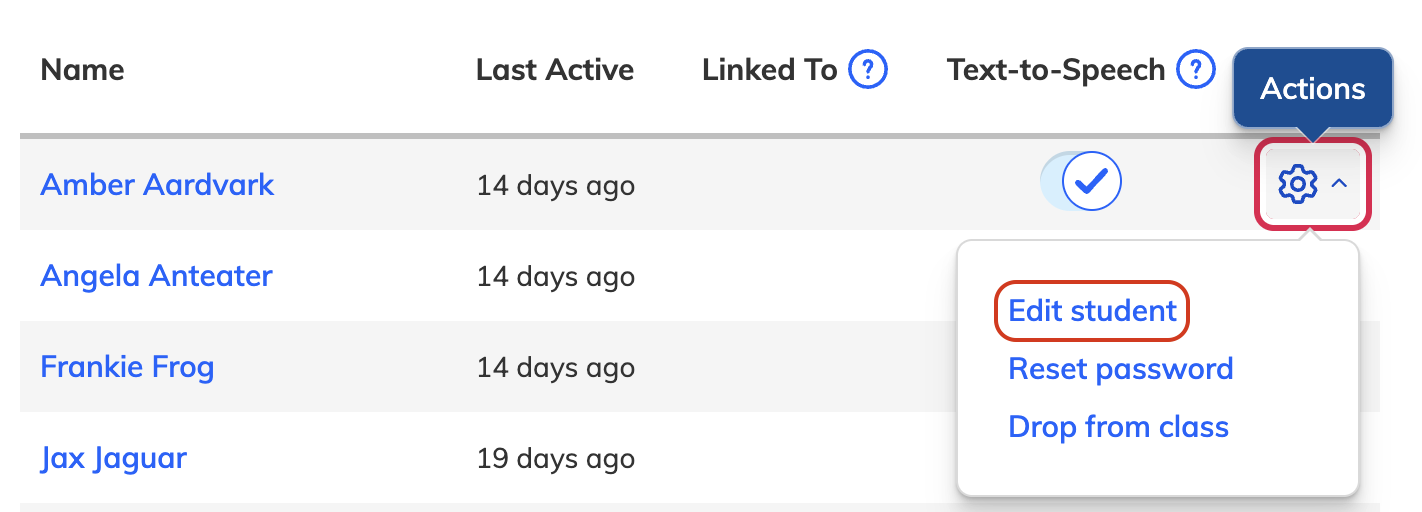The height and width of the screenshot is (512, 1422).
Task: Click the Linked To column header text
Action: tap(769, 70)
